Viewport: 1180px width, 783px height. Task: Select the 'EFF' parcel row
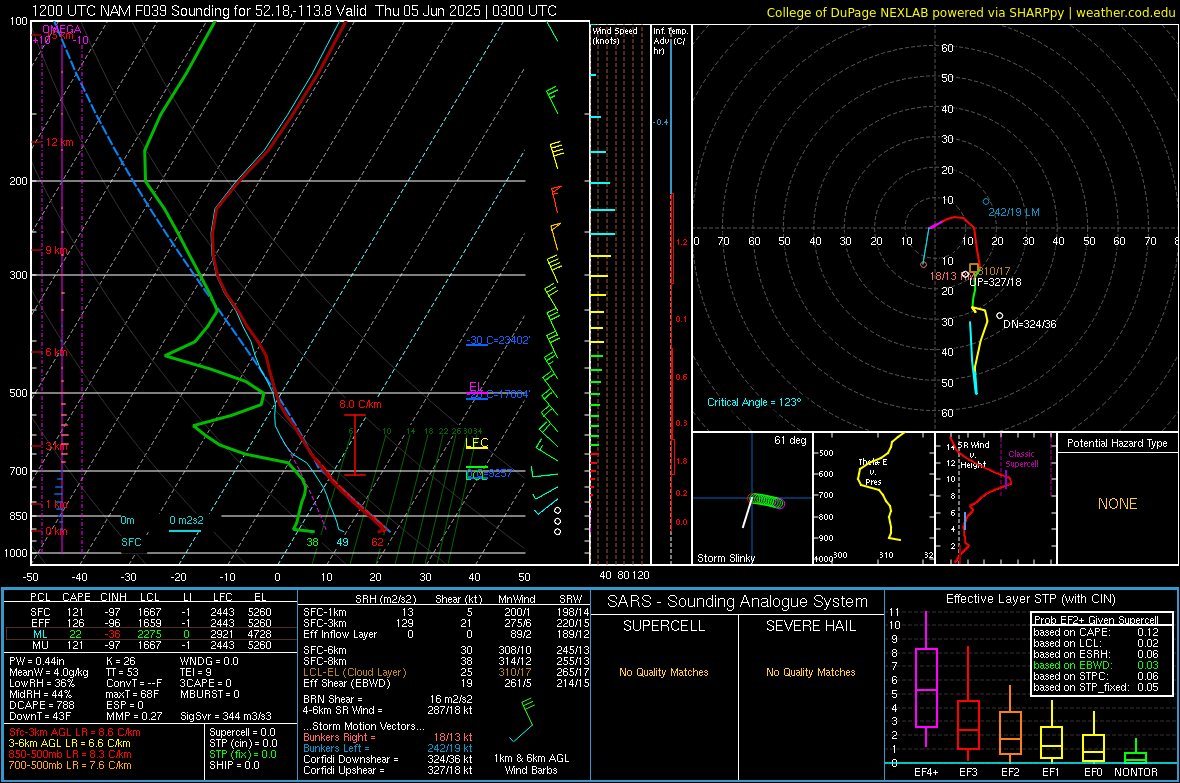(x=151, y=623)
